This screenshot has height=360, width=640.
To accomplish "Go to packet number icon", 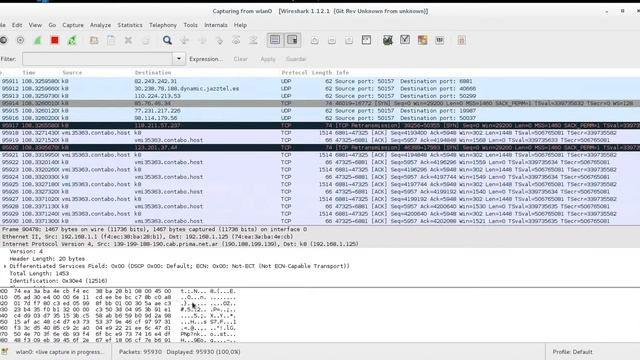I will (x=219, y=40).
